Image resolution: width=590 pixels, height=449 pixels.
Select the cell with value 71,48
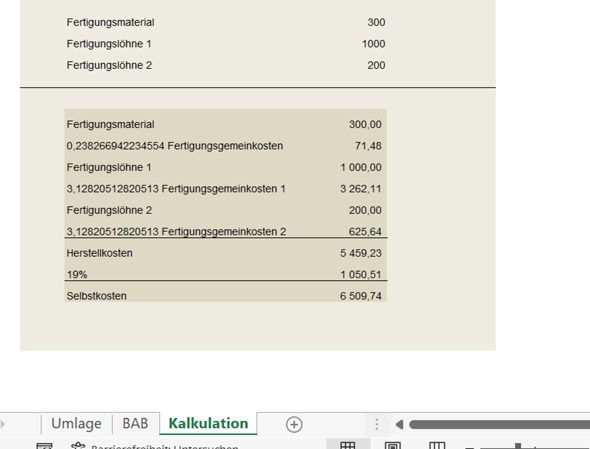(368, 146)
